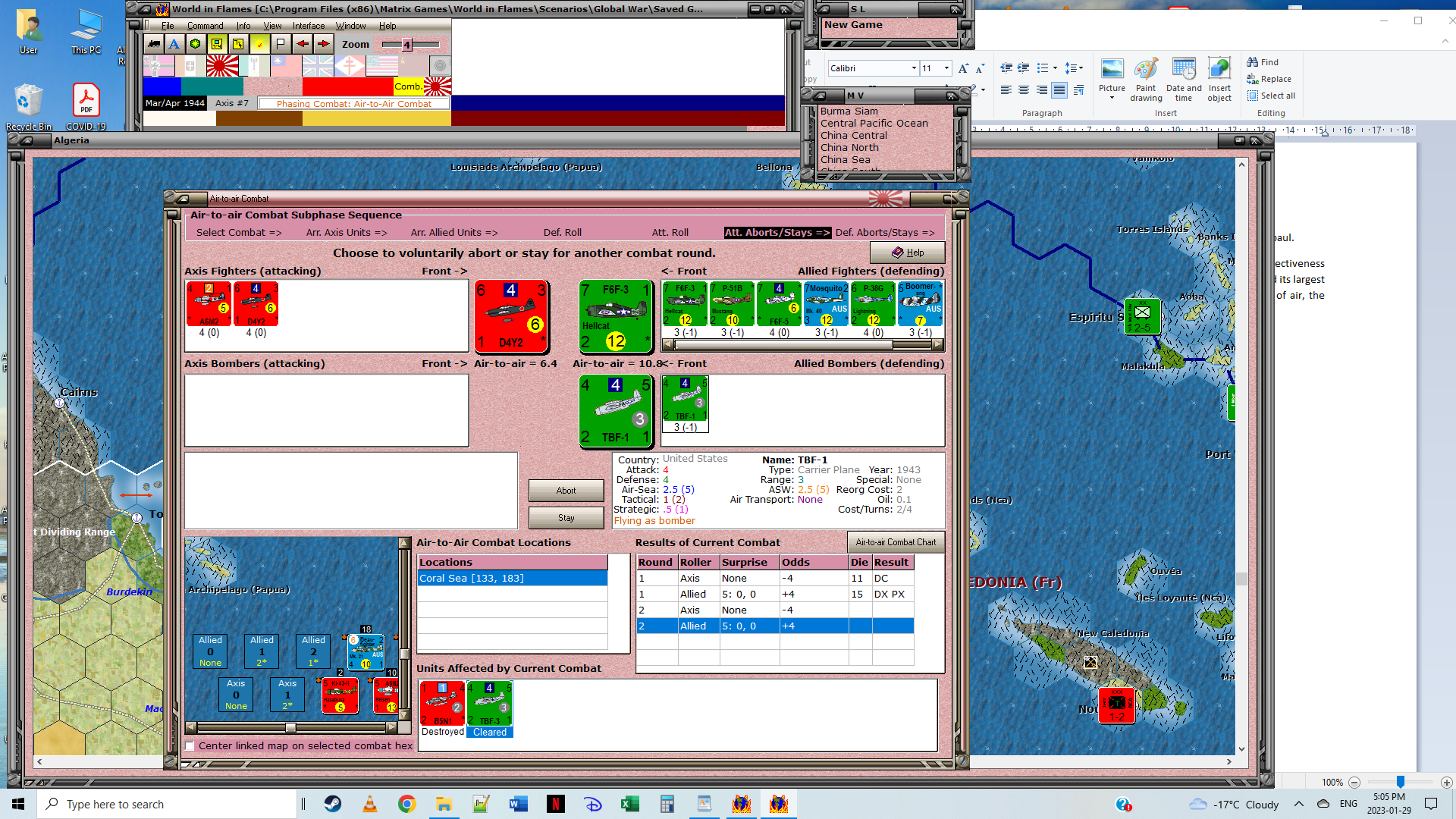Viewport: 1456px width, 819px height.
Task: Toggle align text left in WordPad
Action: pyautogui.click(x=1006, y=90)
